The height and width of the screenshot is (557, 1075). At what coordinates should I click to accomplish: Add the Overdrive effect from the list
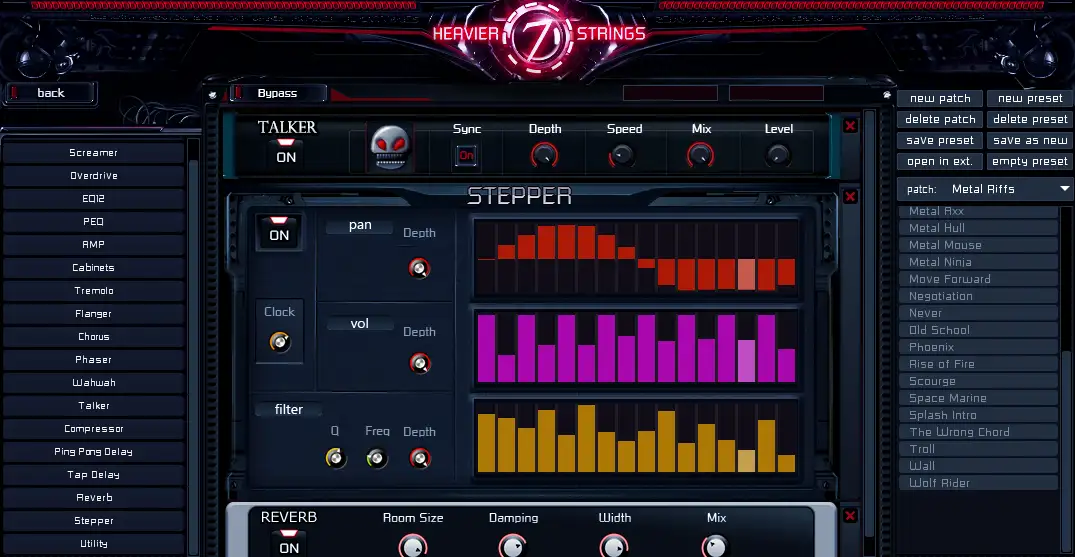[x=93, y=176]
